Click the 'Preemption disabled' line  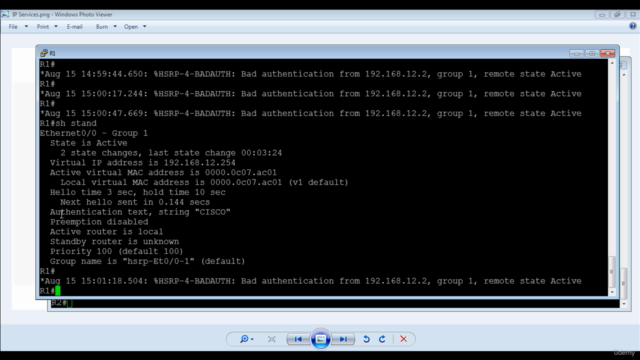coord(99,222)
